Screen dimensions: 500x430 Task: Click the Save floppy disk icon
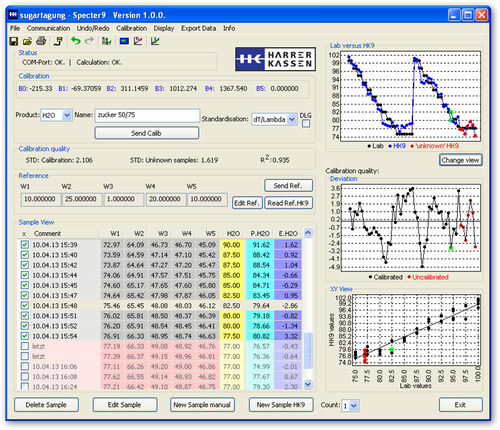click(14, 41)
